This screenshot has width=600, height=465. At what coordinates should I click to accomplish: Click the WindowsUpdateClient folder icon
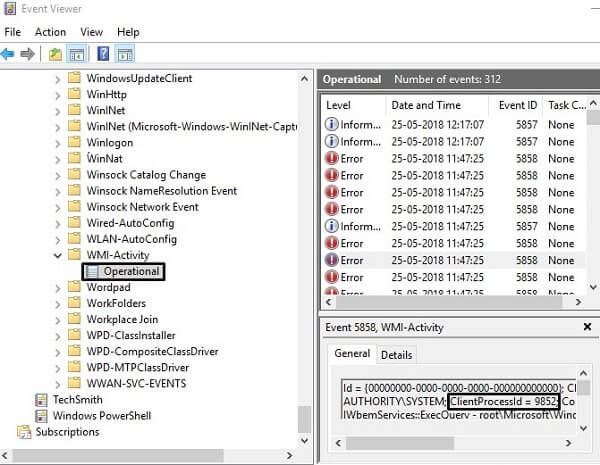(74, 78)
